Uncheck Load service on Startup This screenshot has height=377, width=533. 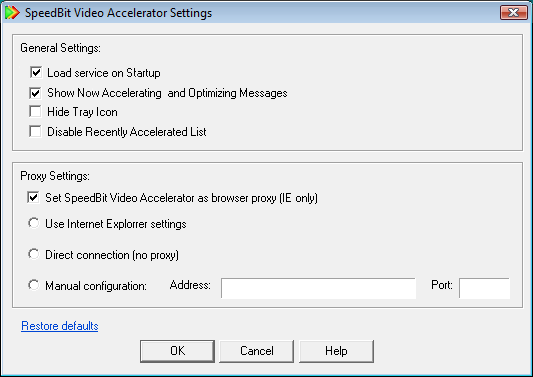[36, 72]
